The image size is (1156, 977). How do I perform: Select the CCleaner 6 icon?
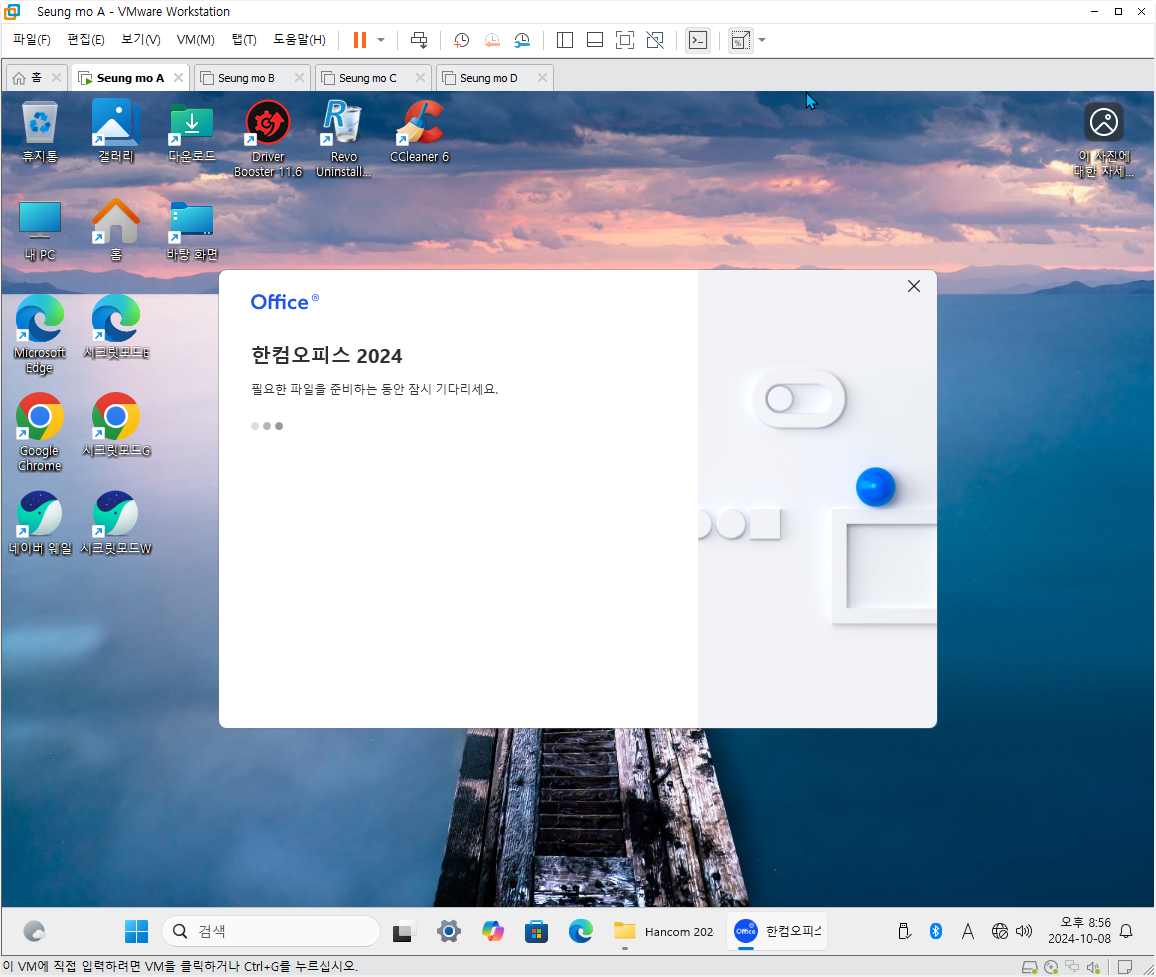pyautogui.click(x=419, y=132)
